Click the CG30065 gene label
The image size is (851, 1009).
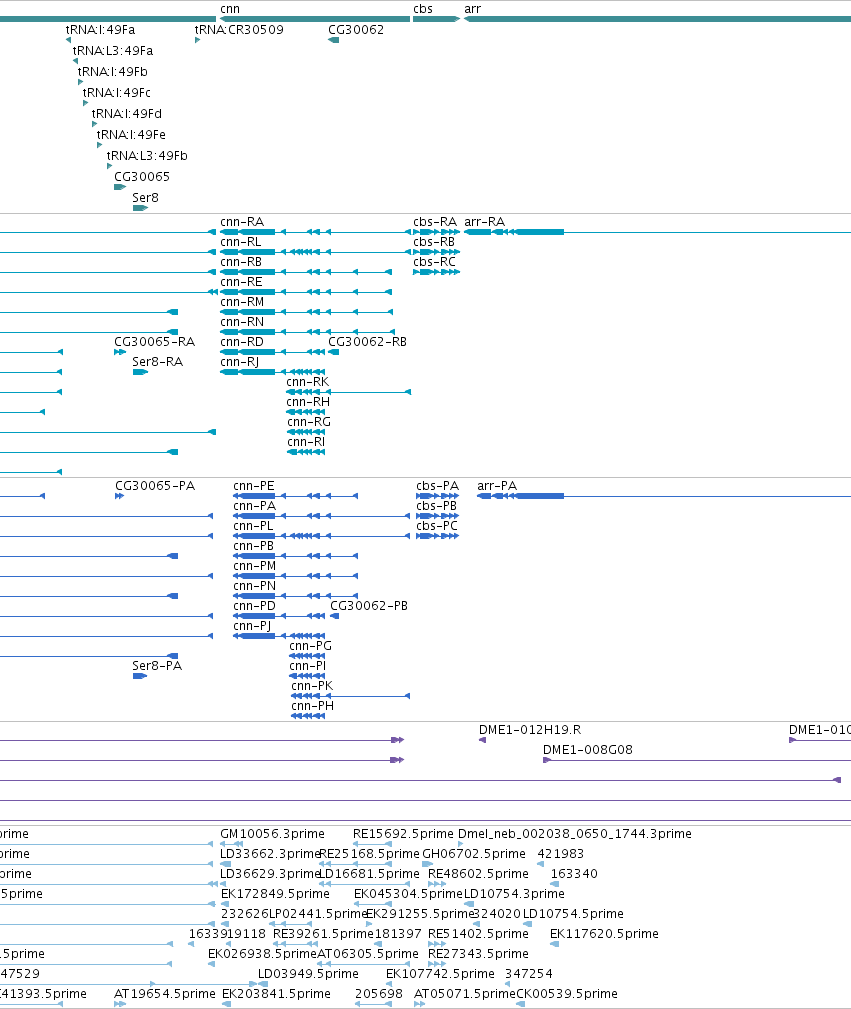(x=142, y=176)
